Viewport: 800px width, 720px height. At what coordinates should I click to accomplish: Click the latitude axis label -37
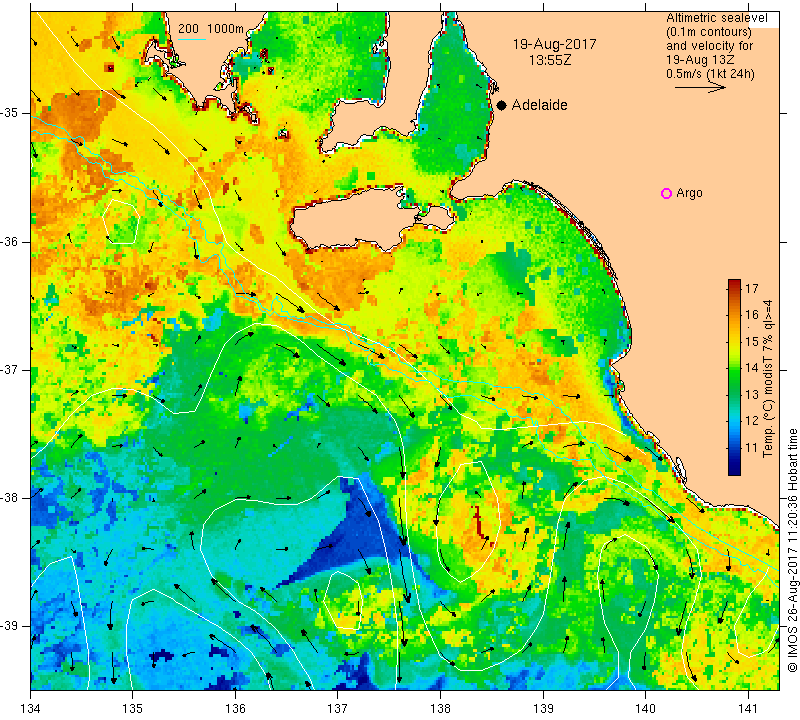point(10,369)
